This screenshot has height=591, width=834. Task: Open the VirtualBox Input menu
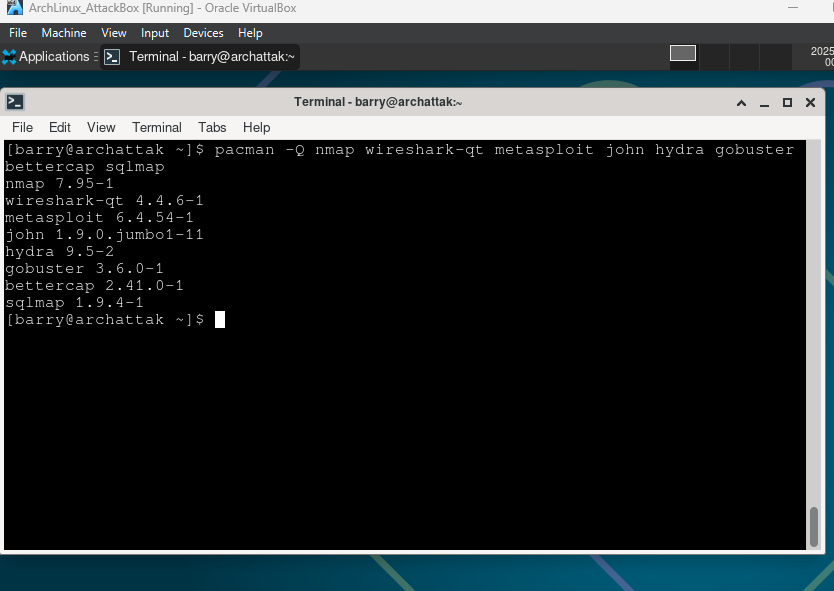[x=155, y=33]
